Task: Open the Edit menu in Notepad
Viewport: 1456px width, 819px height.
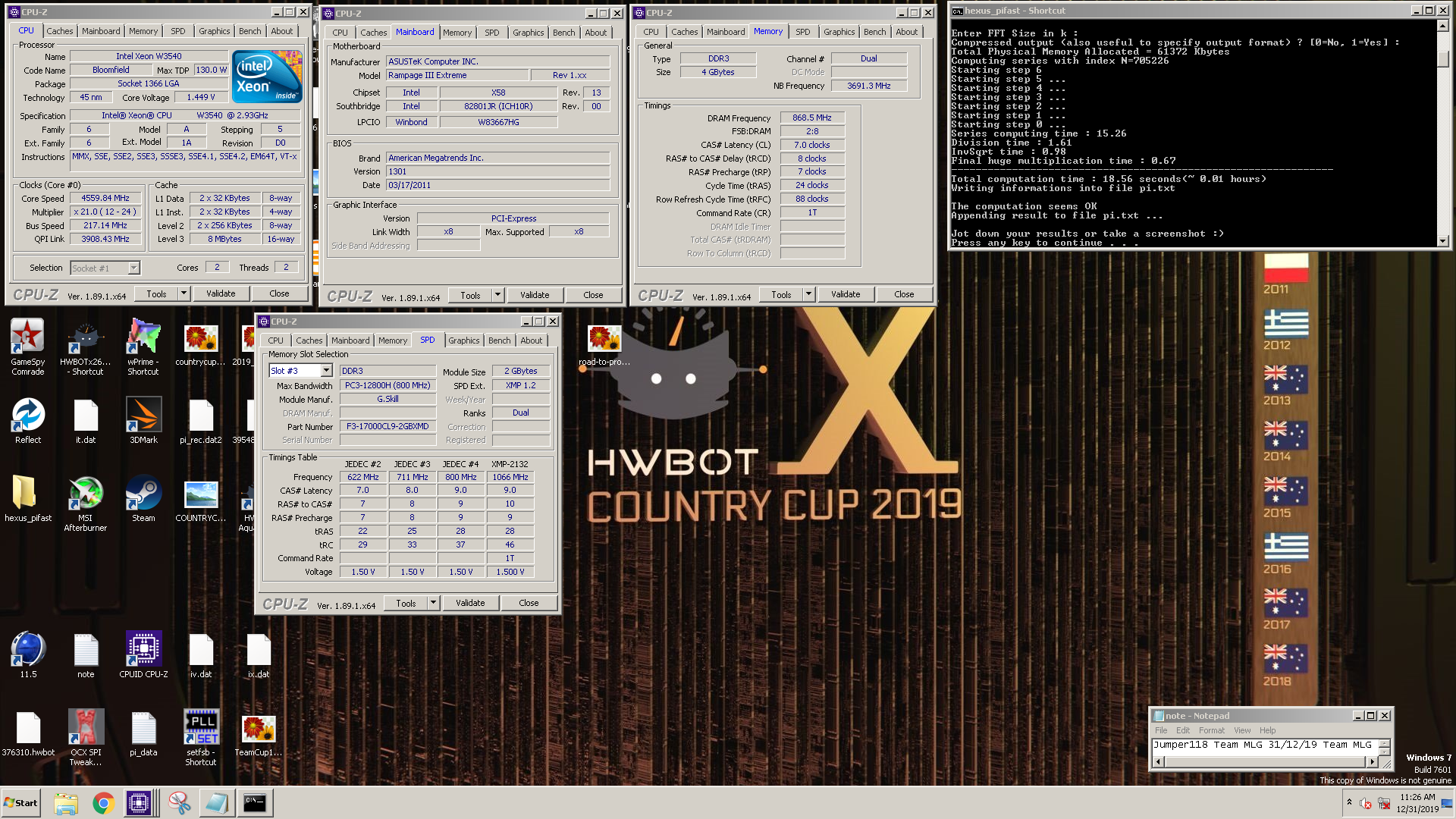Action: tap(1183, 730)
